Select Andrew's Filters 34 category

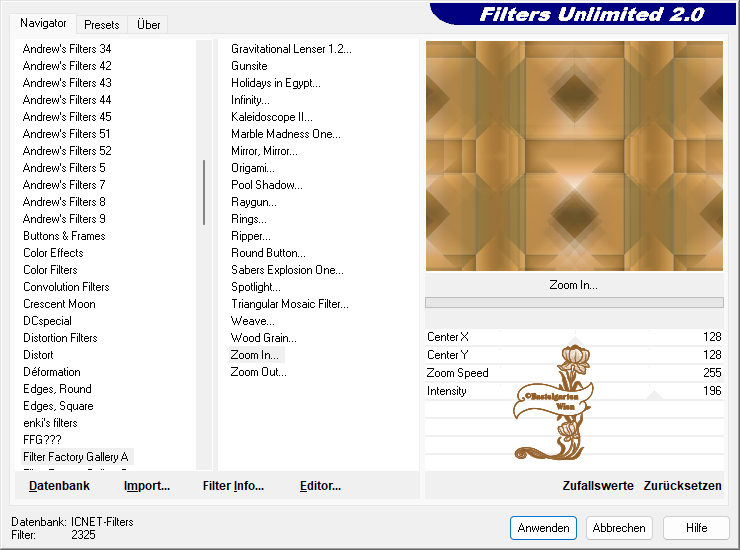click(x=67, y=49)
